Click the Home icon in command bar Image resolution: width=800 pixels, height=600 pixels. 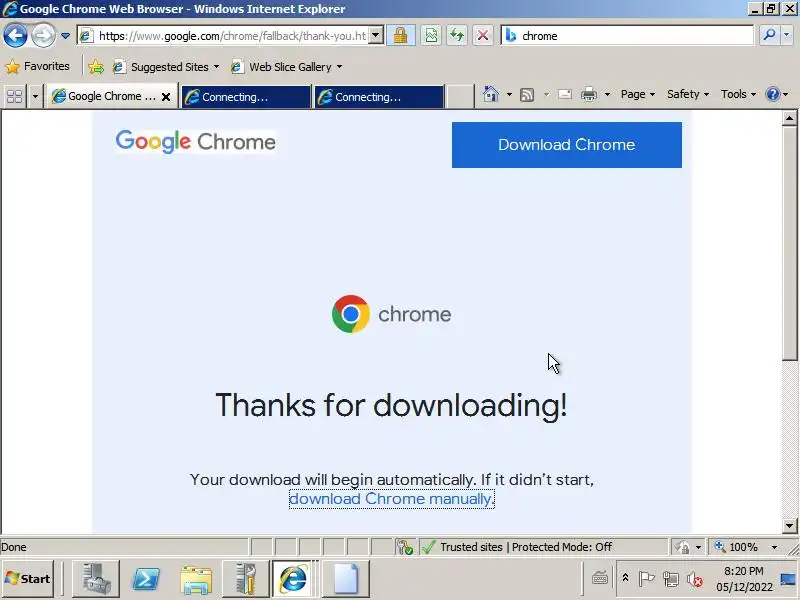pos(491,94)
